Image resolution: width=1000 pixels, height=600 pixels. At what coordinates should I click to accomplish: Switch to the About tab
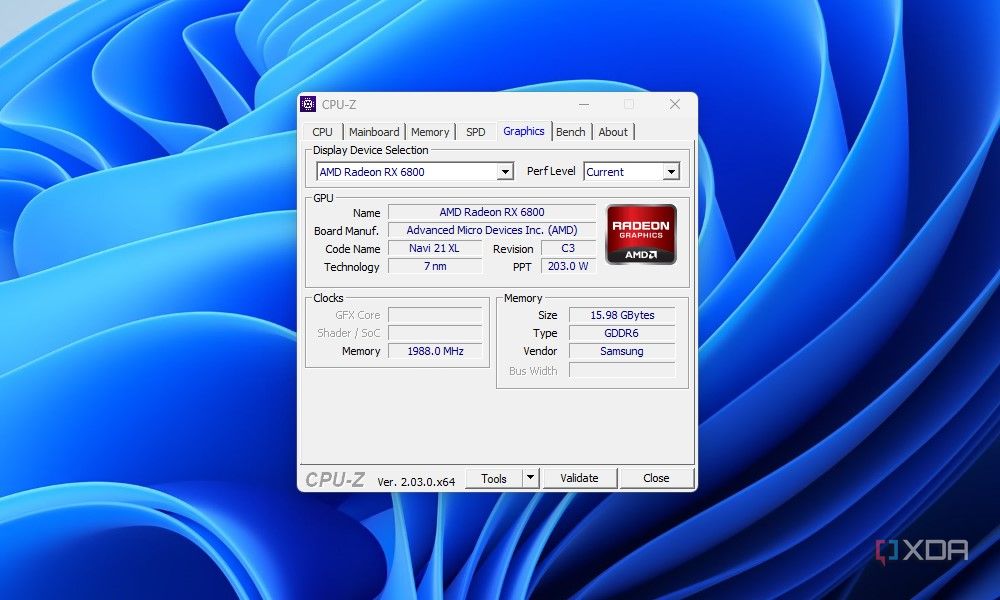pos(613,132)
